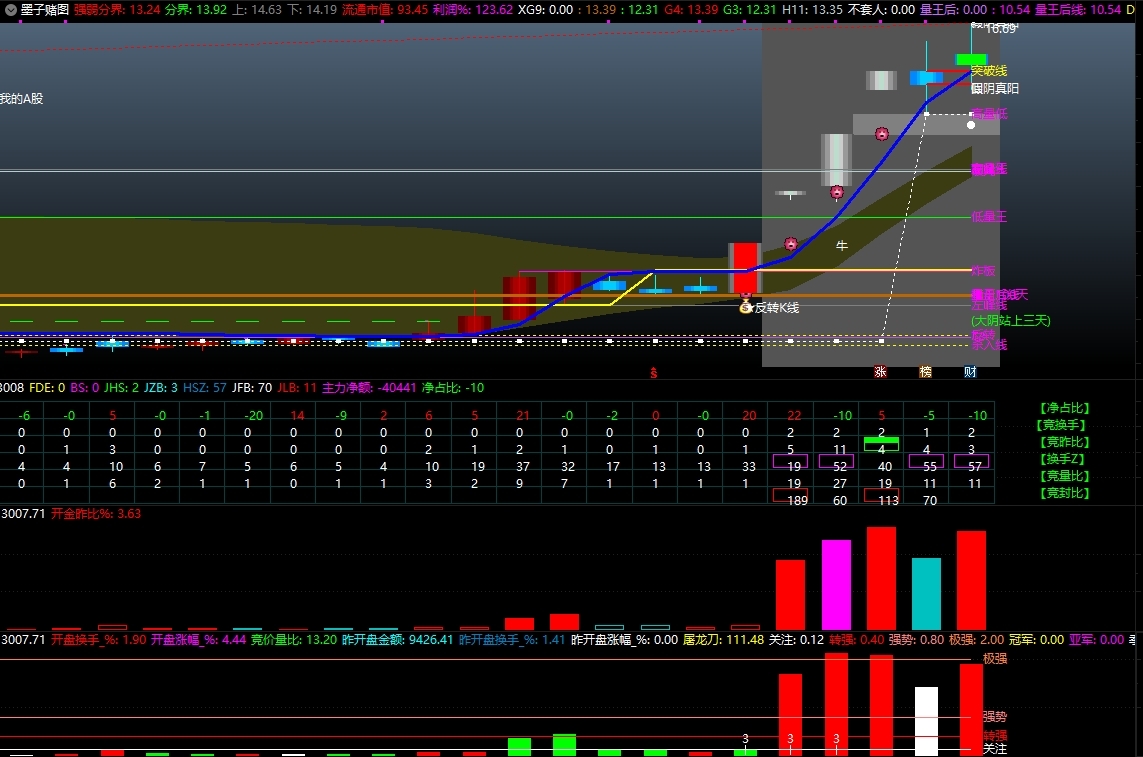Click the 【竞换手】 row label

1062,424
